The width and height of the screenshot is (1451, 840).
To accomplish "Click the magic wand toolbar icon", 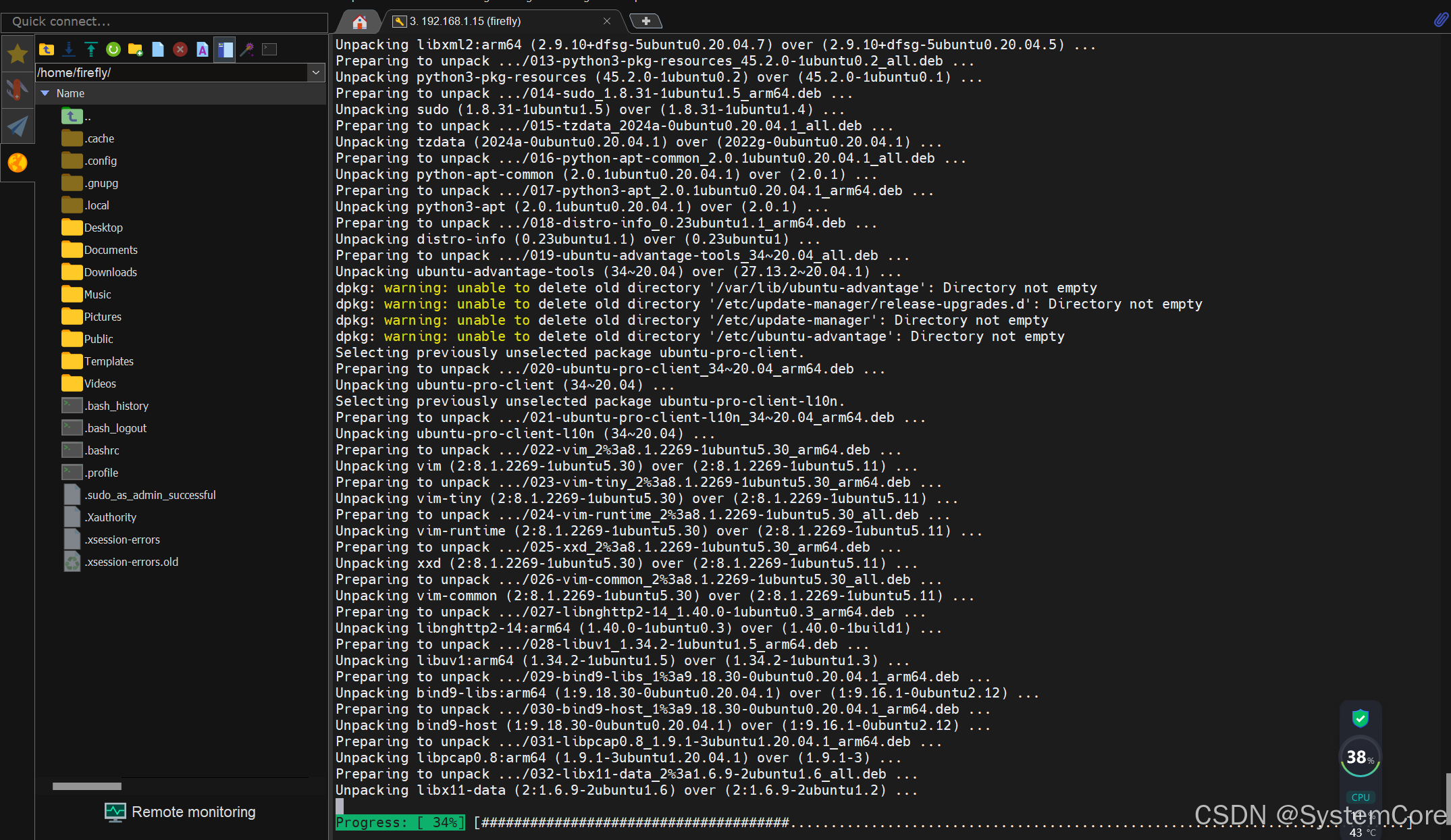I will click(247, 49).
